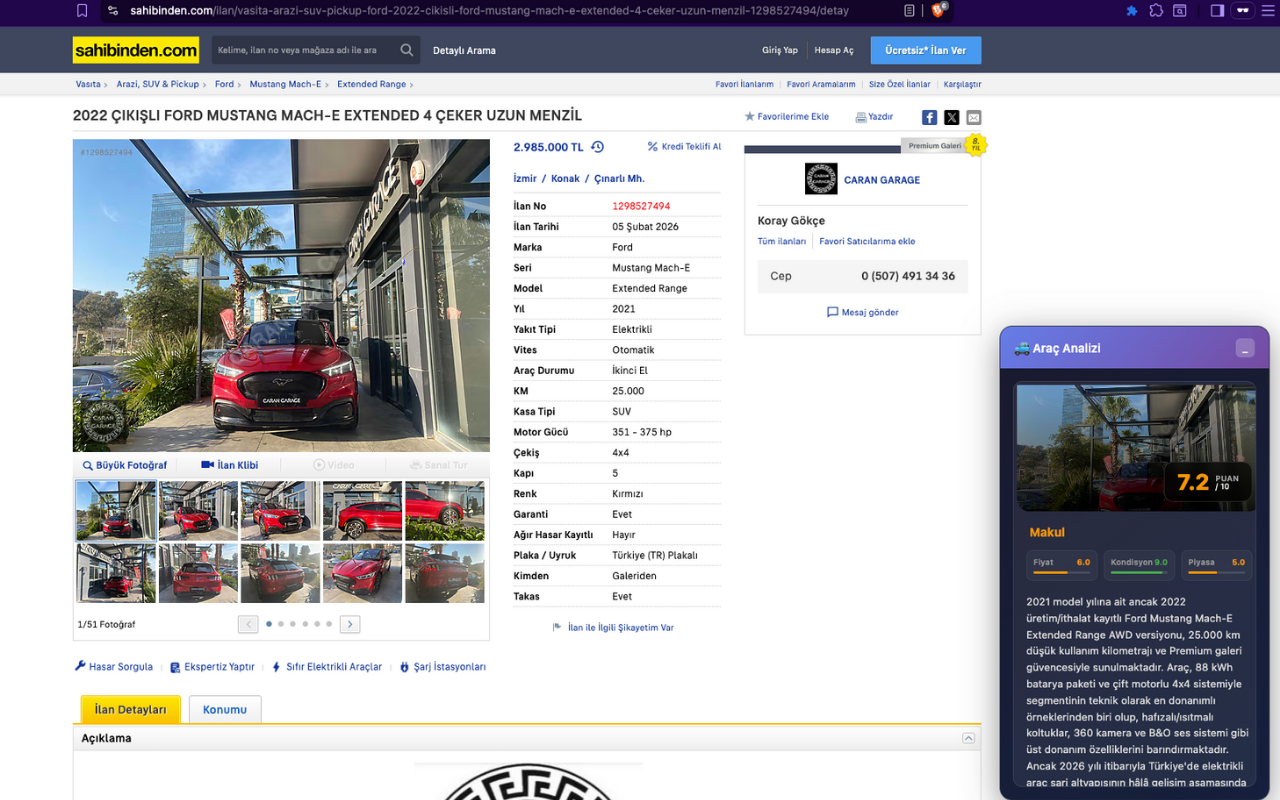
Task: Click the sahibinden.com logo
Action: click(x=136, y=50)
